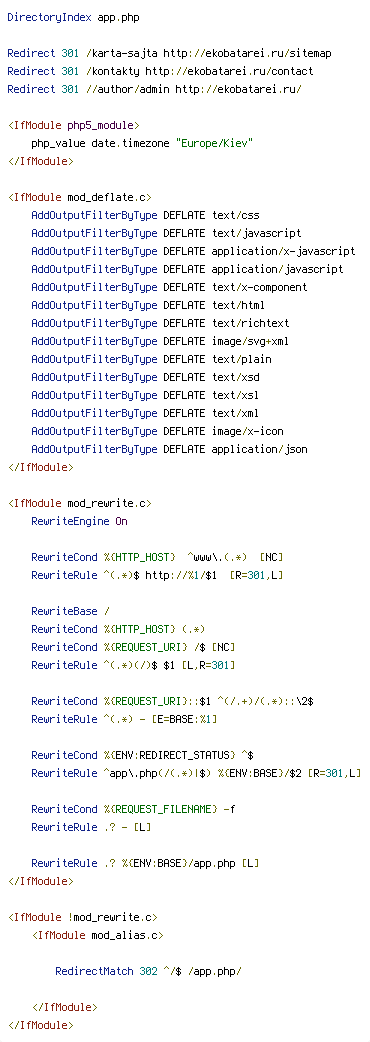Image resolution: width=370 pixels, height=1042 pixels.
Task: Click the DEFLATE text/xsl line
Action: coord(145,395)
